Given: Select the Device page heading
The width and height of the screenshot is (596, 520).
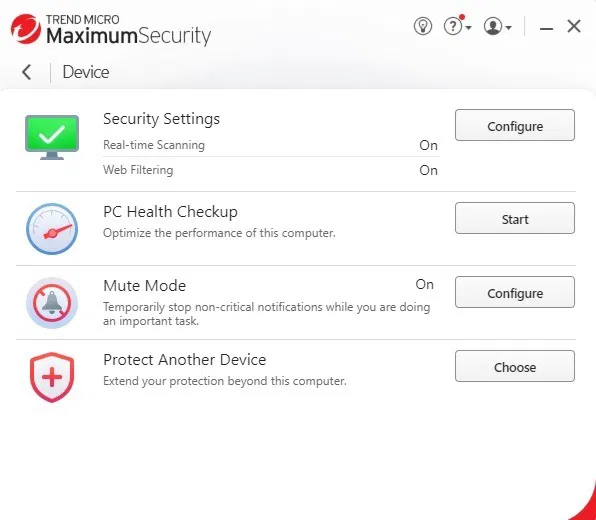Looking at the screenshot, I should click(x=86, y=72).
